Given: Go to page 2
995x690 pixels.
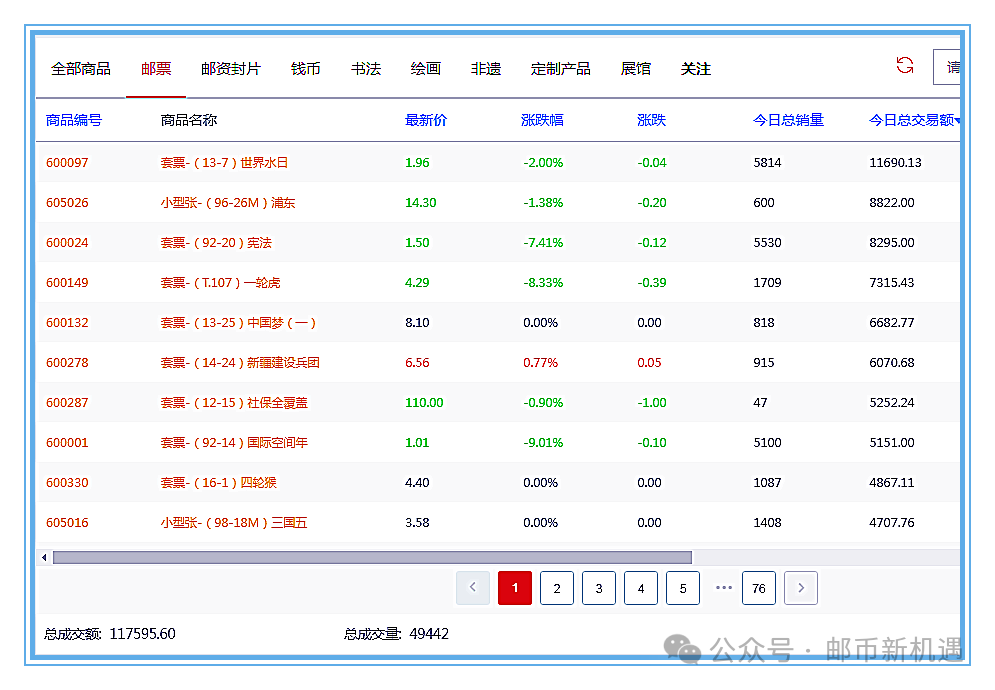Looking at the screenshot, I should [x=557, y=588].
